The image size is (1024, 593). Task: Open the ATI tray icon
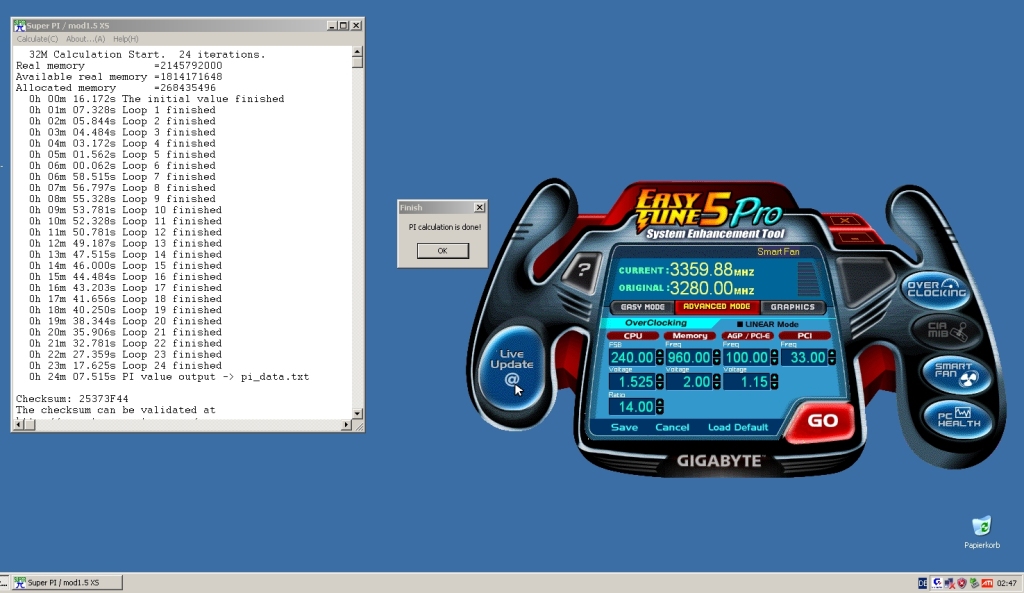coord(987,583)
